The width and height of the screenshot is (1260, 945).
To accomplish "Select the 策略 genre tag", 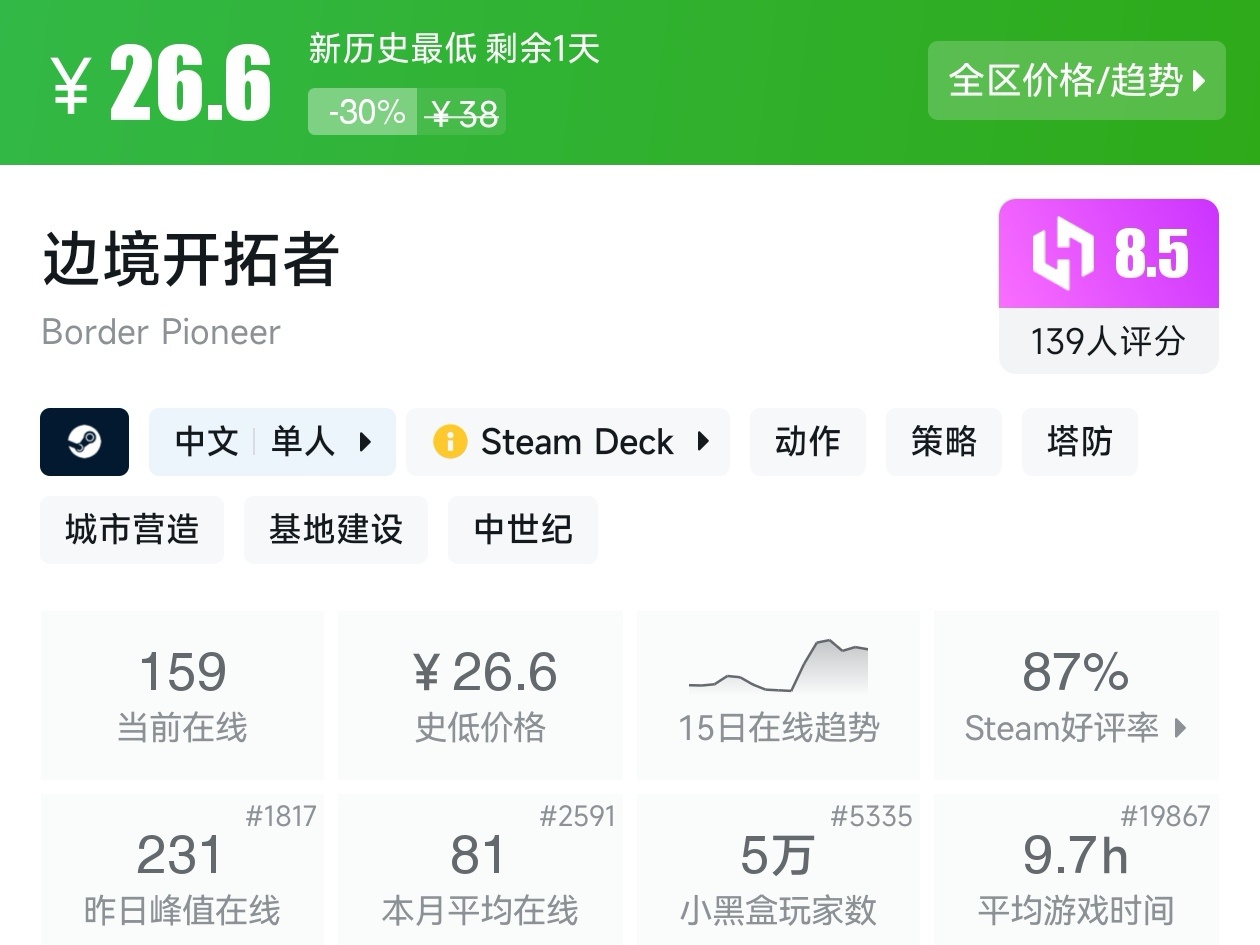I will click(943, 442).
